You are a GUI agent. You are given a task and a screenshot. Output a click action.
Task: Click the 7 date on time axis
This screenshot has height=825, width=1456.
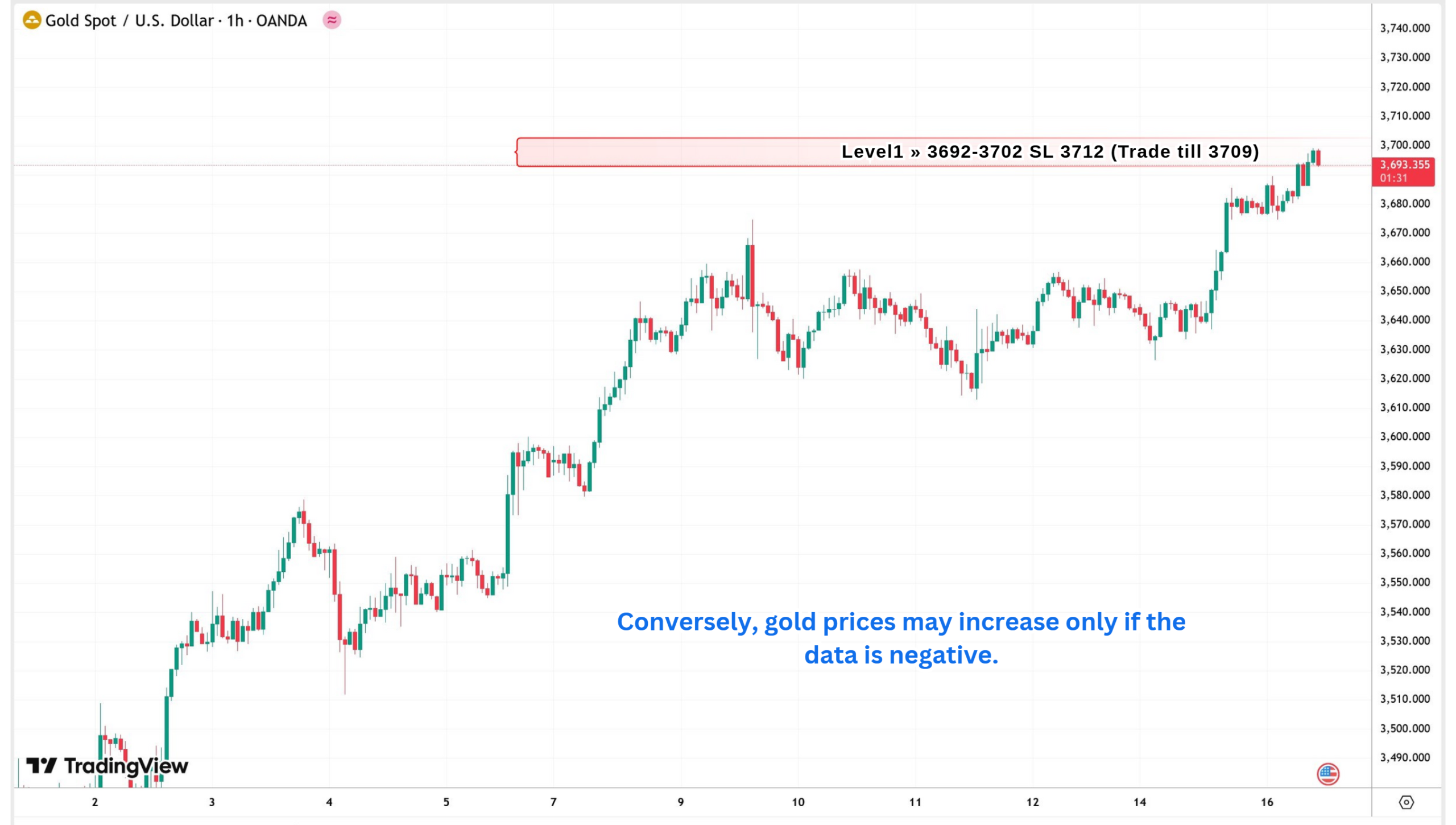(x=553, y=802)
